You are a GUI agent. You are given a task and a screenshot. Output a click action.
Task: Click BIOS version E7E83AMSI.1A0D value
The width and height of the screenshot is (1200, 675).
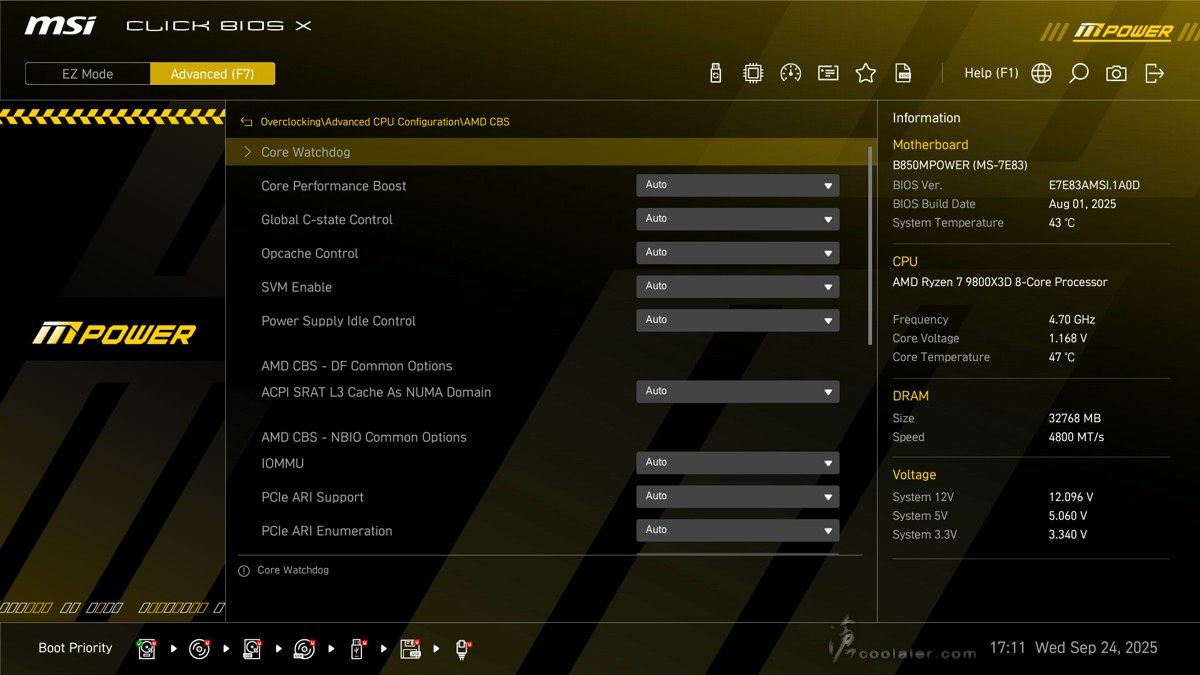click(1094, 186)
